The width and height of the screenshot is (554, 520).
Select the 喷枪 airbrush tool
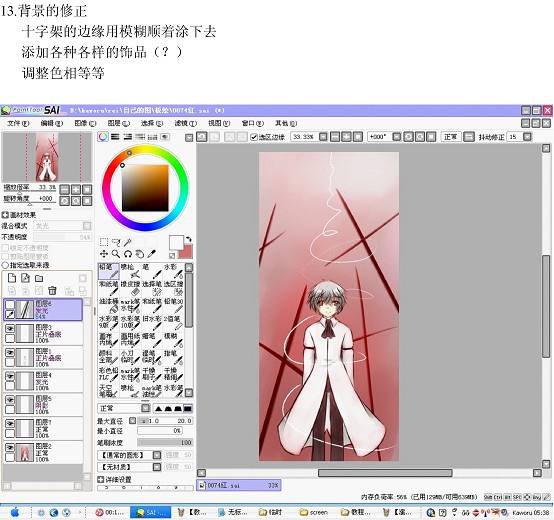[130, 271]
